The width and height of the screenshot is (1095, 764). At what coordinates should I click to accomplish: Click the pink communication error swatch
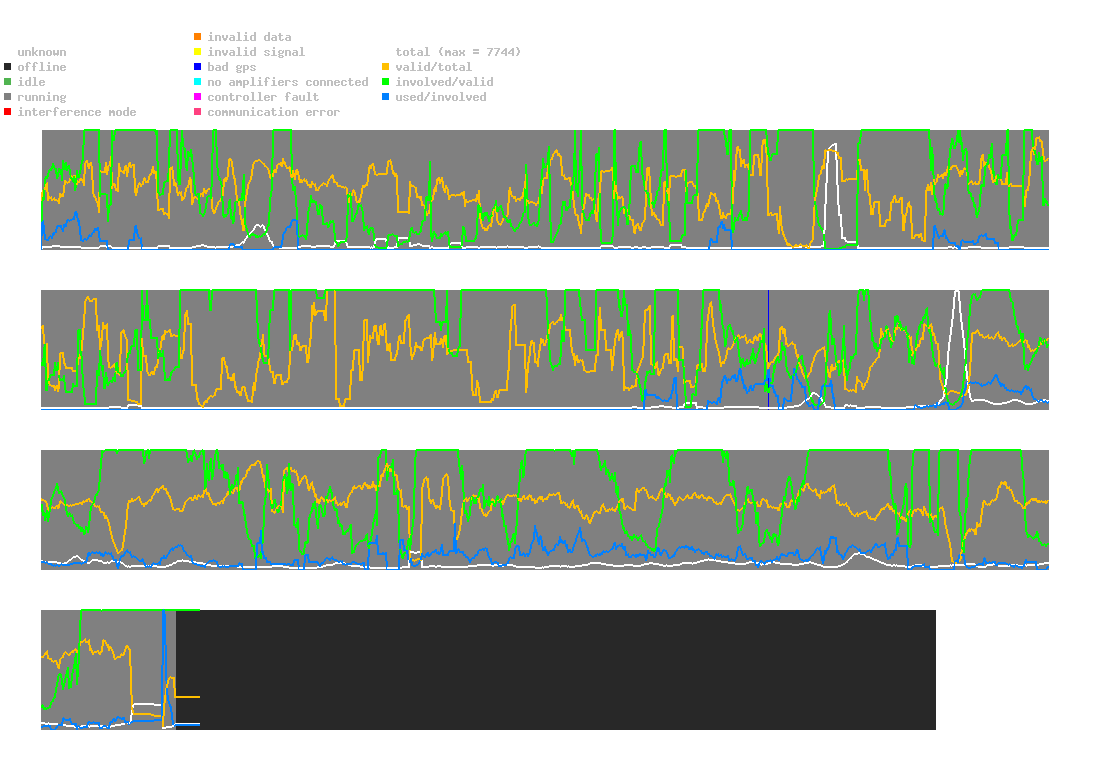pyautogui.click(x=198, y=112)
